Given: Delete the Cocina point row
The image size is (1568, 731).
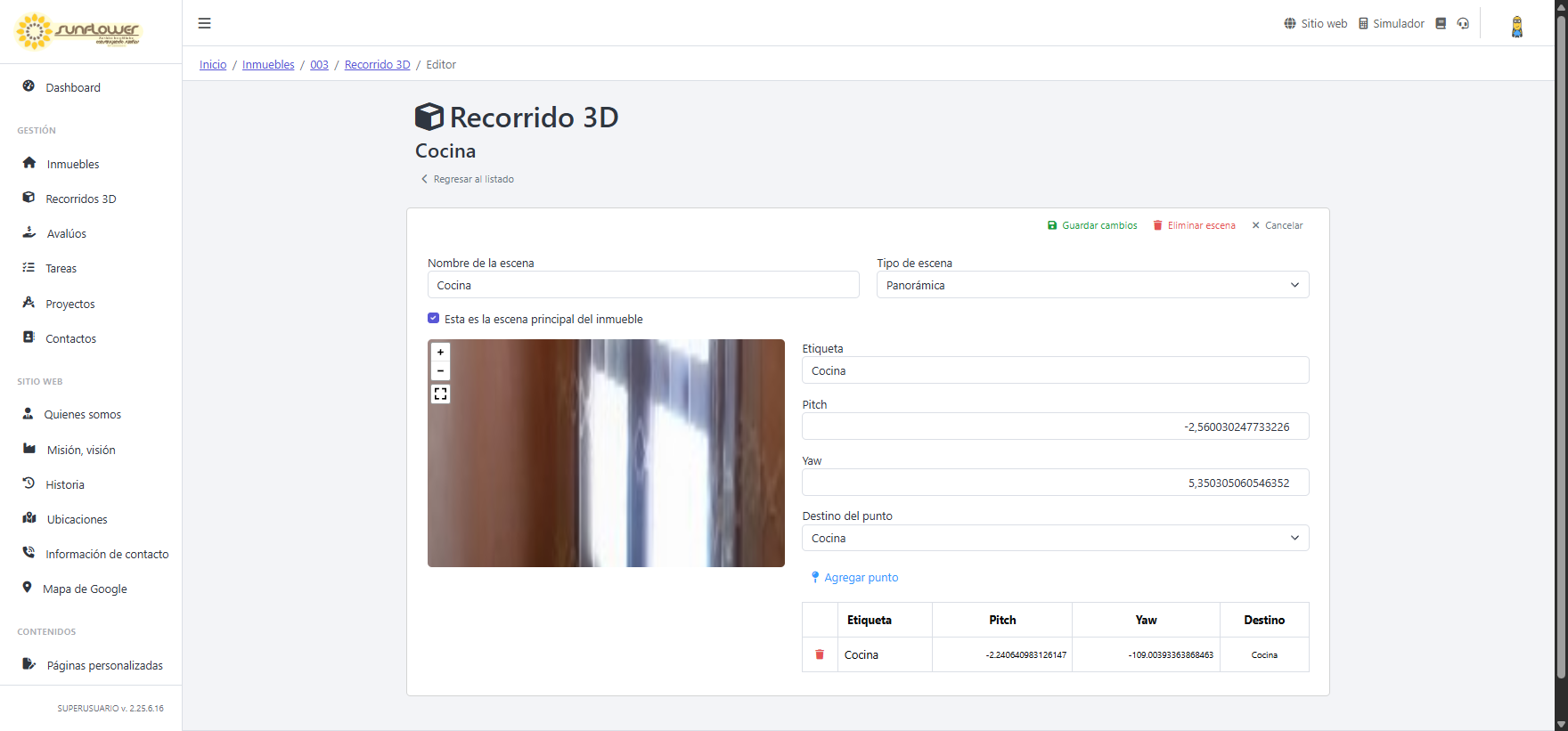Looking at the screenshot, I should pos(820,654).
